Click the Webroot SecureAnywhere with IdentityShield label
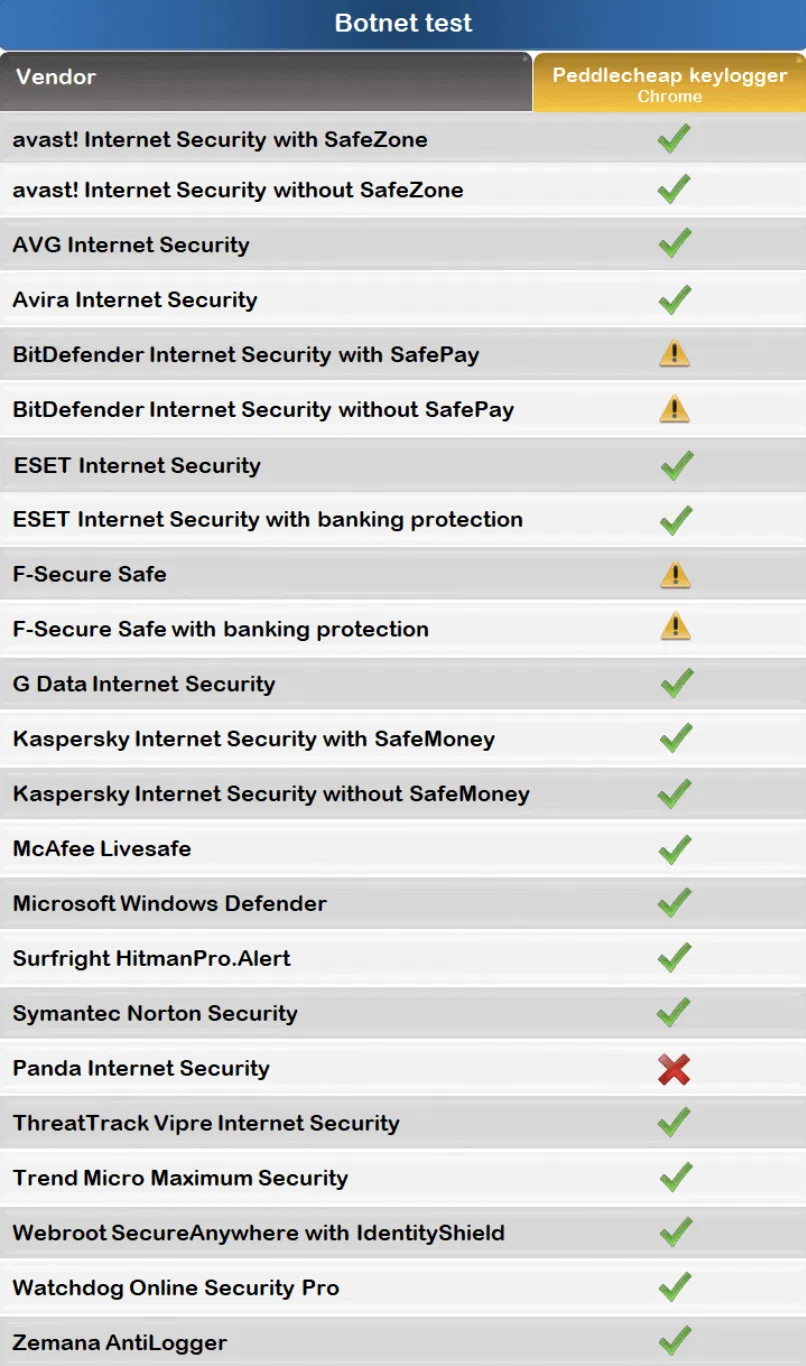The width and height of the screenshot is (806, 1366). (x=258, y=1233)
